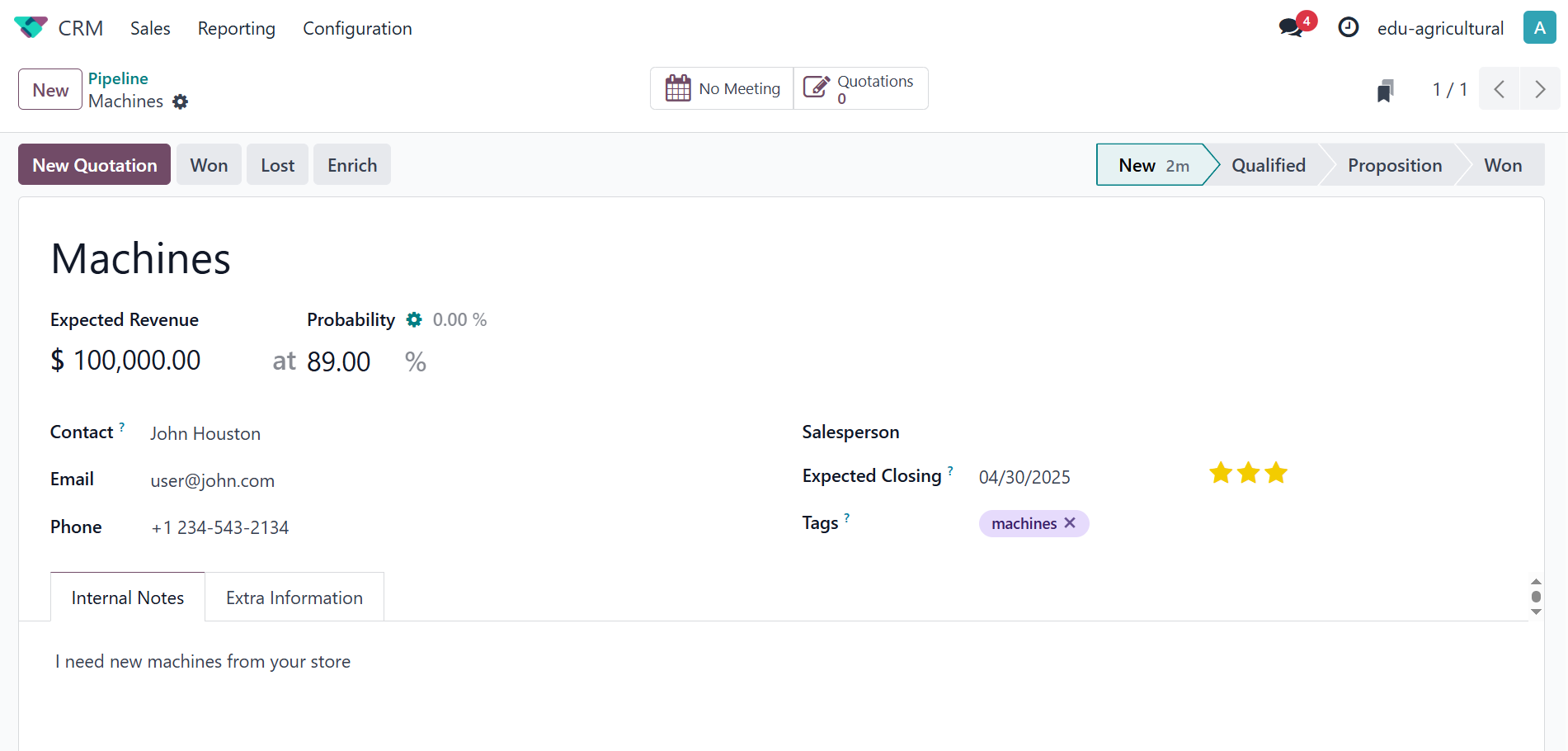Click the CRM app logo icon

point(31,27)
